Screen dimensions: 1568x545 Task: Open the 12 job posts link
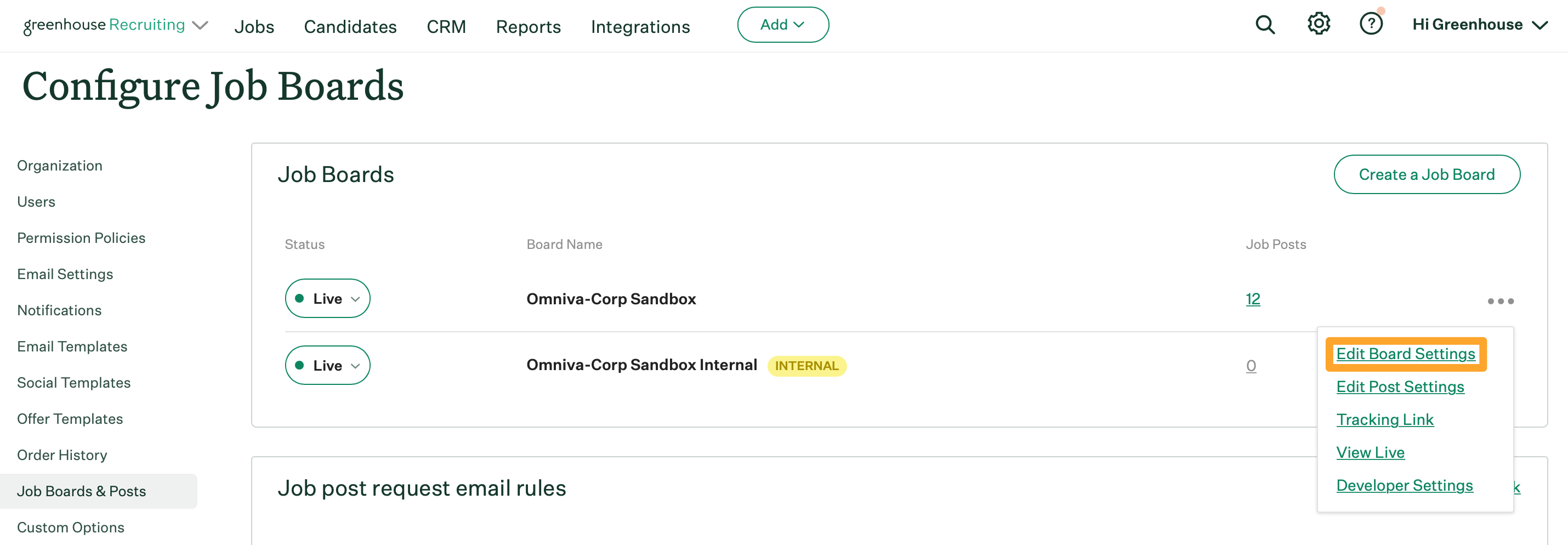(x=1253, y=299)
